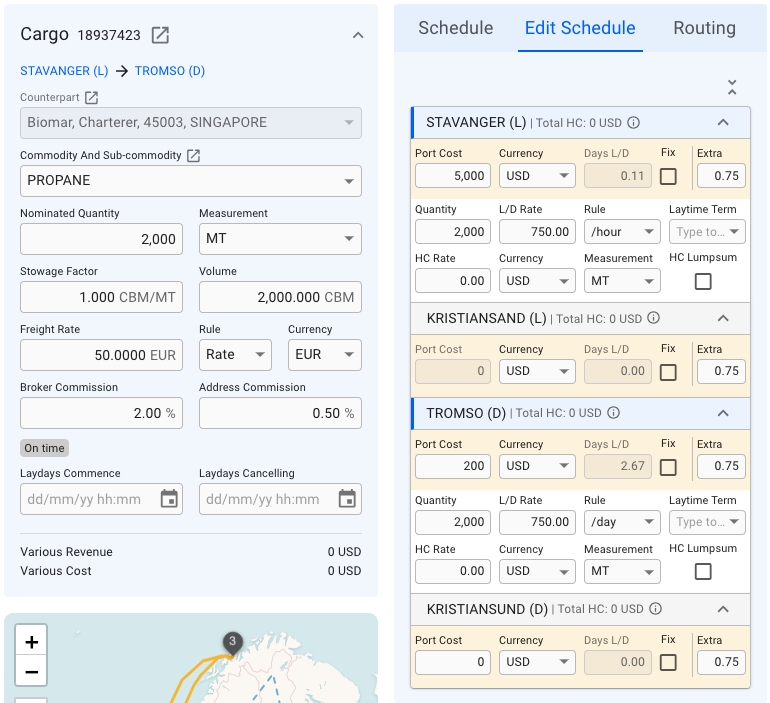The image size is (770, 703).
Task: Open Laydays Commence calendar picker
Action: (169, 499)
